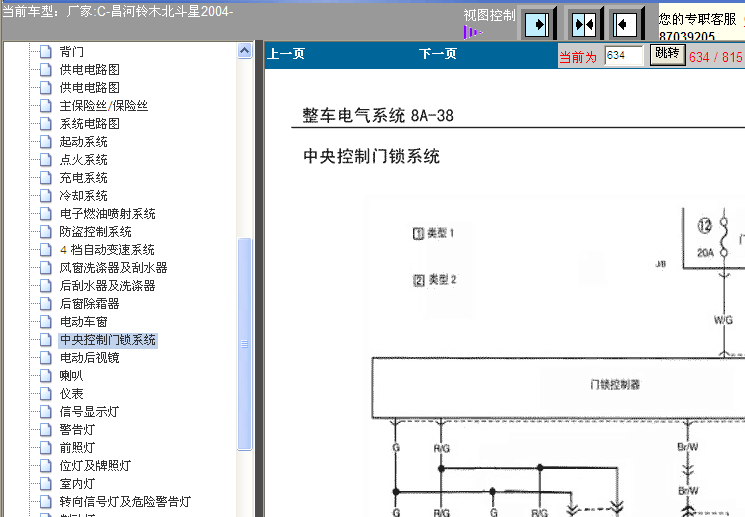Click the expand-right view control icon
745x517 pixels.
point(538,24)
